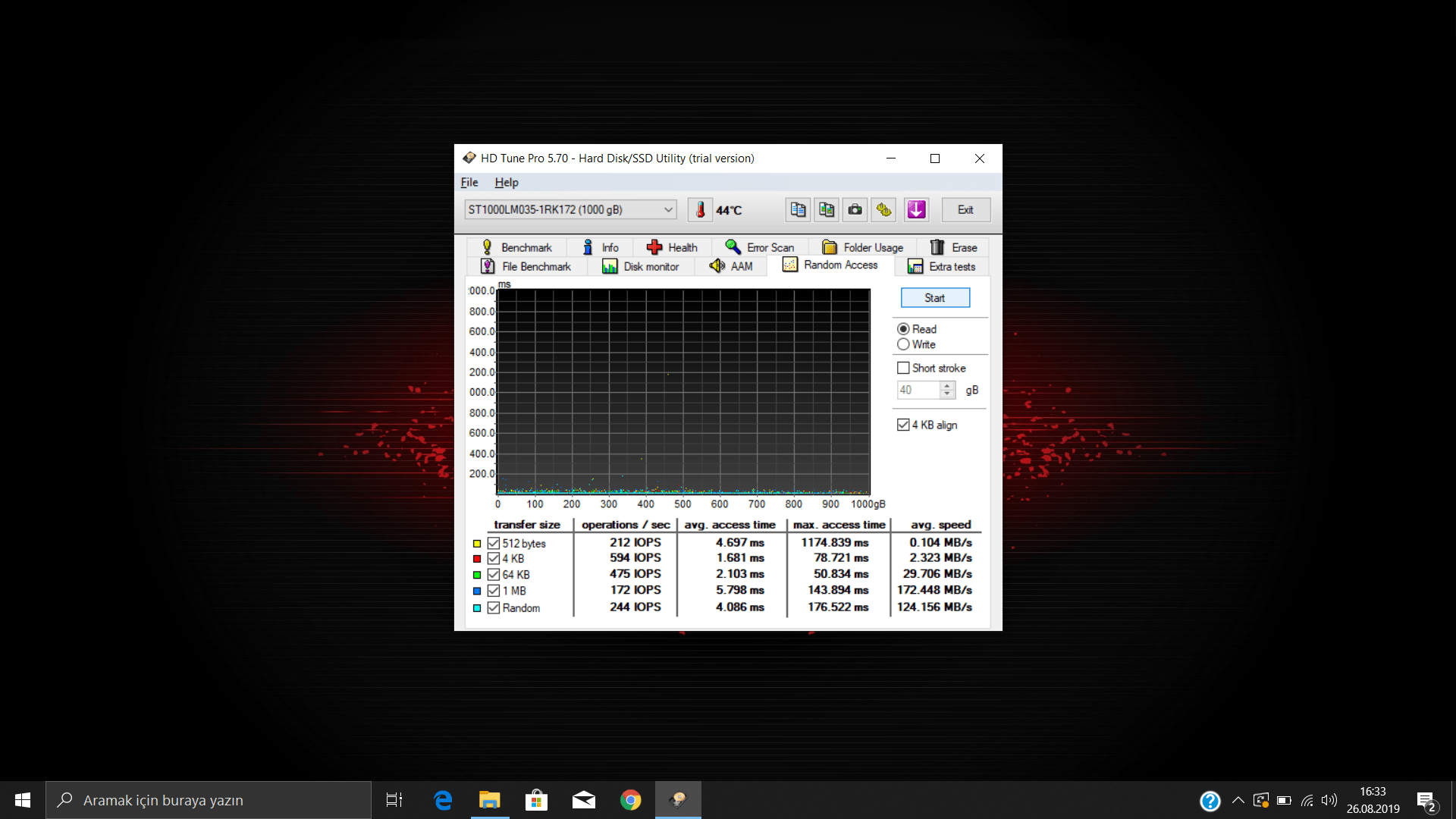Open the Health tab's red cross icon

point(654,246)
